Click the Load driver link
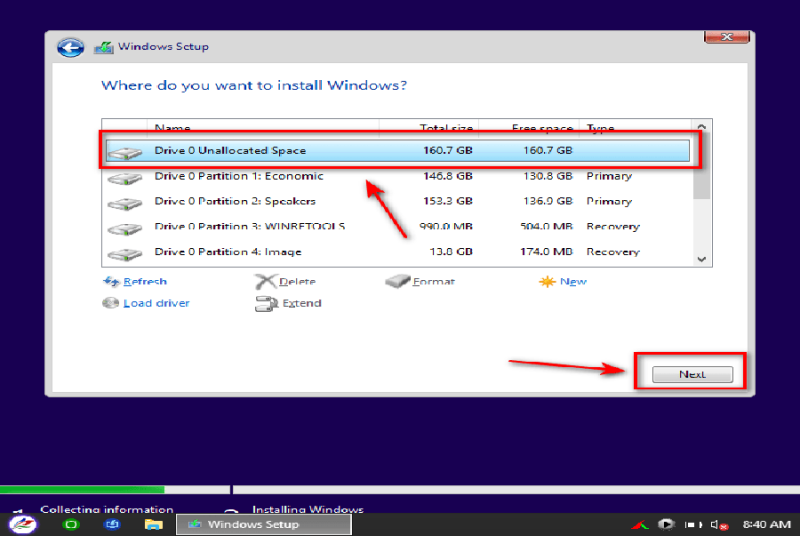Viewport: 800px width, 536px height. (x=156, y=303)
